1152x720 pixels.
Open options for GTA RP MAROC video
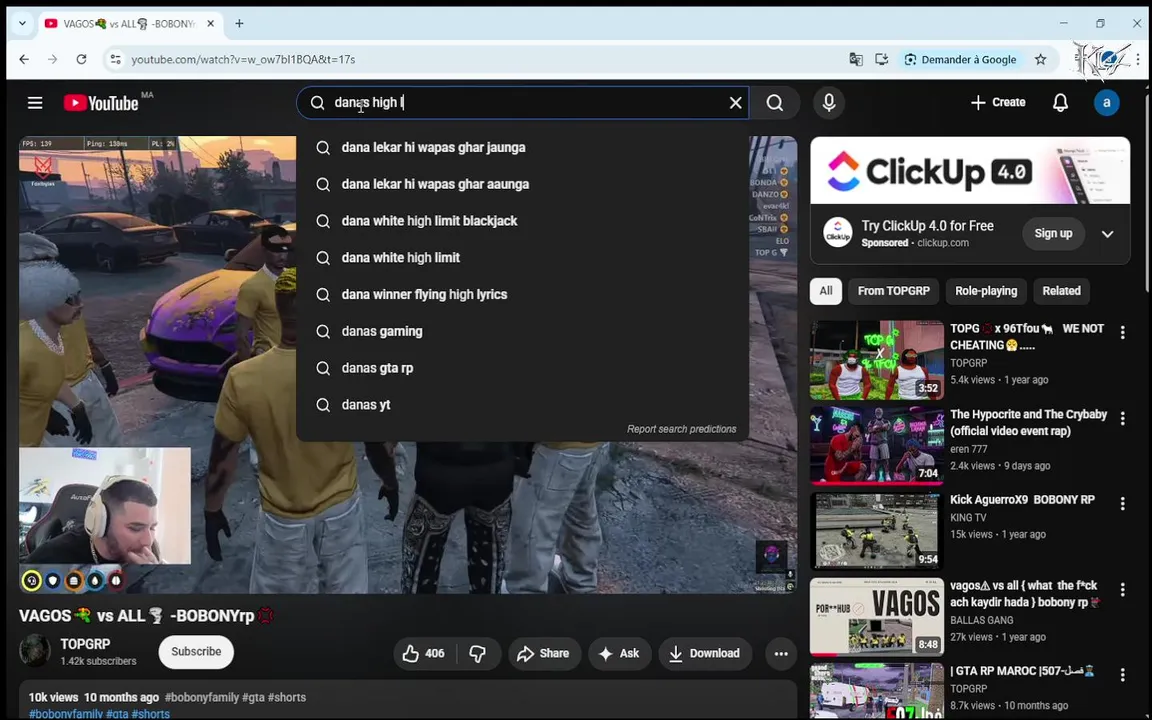tap(1122, 675)
